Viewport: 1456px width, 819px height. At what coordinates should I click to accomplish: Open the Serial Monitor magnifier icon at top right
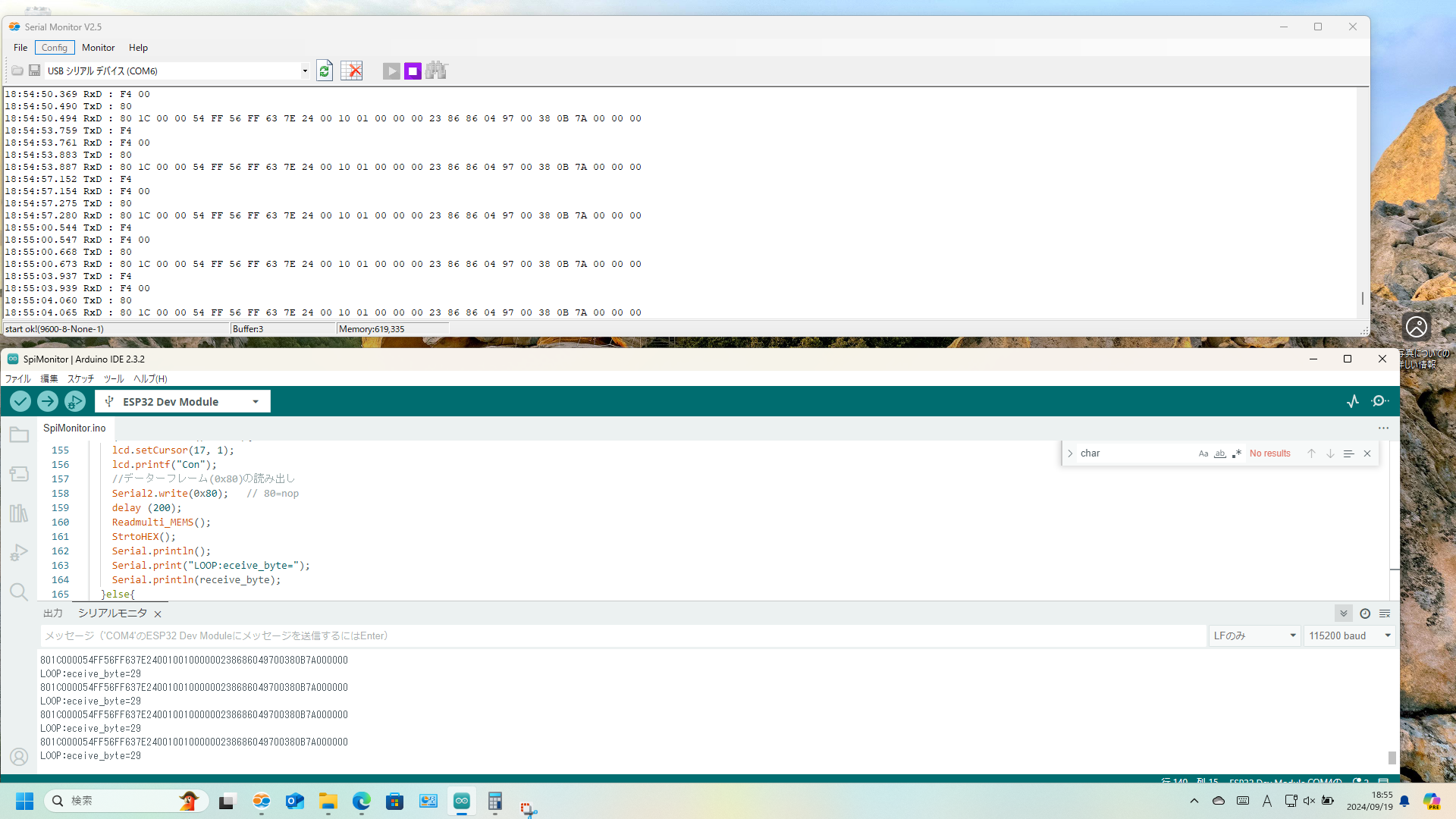coord(1380,401)
